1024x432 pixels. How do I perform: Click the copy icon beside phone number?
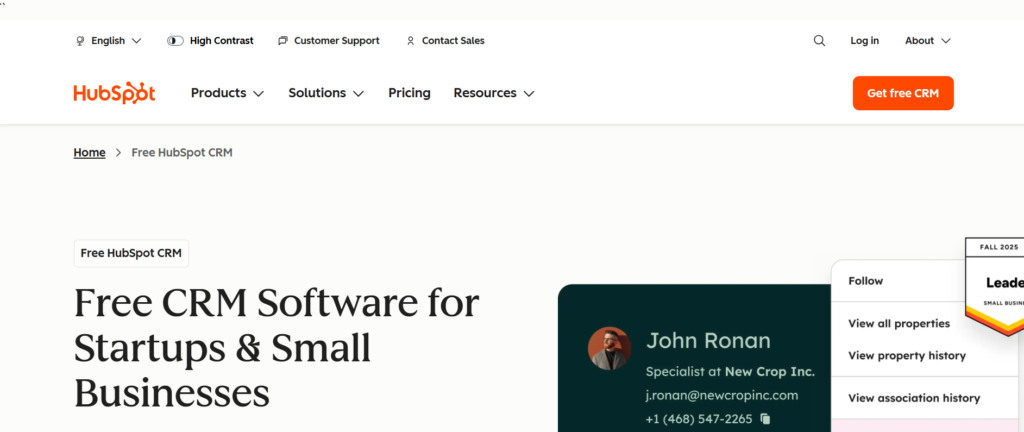pyautogui.click(x=766, y=419)
